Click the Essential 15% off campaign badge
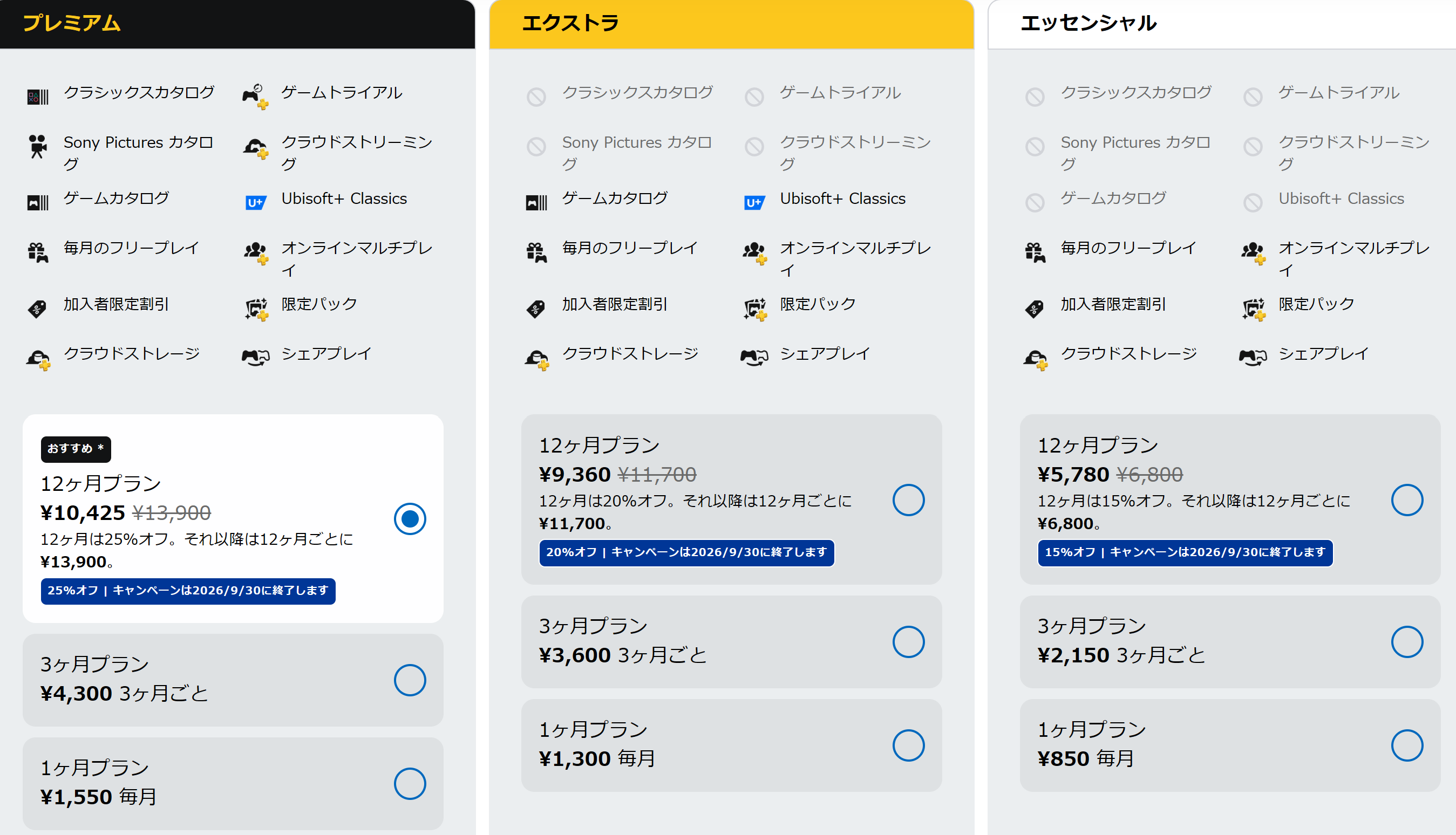The image size is (1456, 835). 1185,552
